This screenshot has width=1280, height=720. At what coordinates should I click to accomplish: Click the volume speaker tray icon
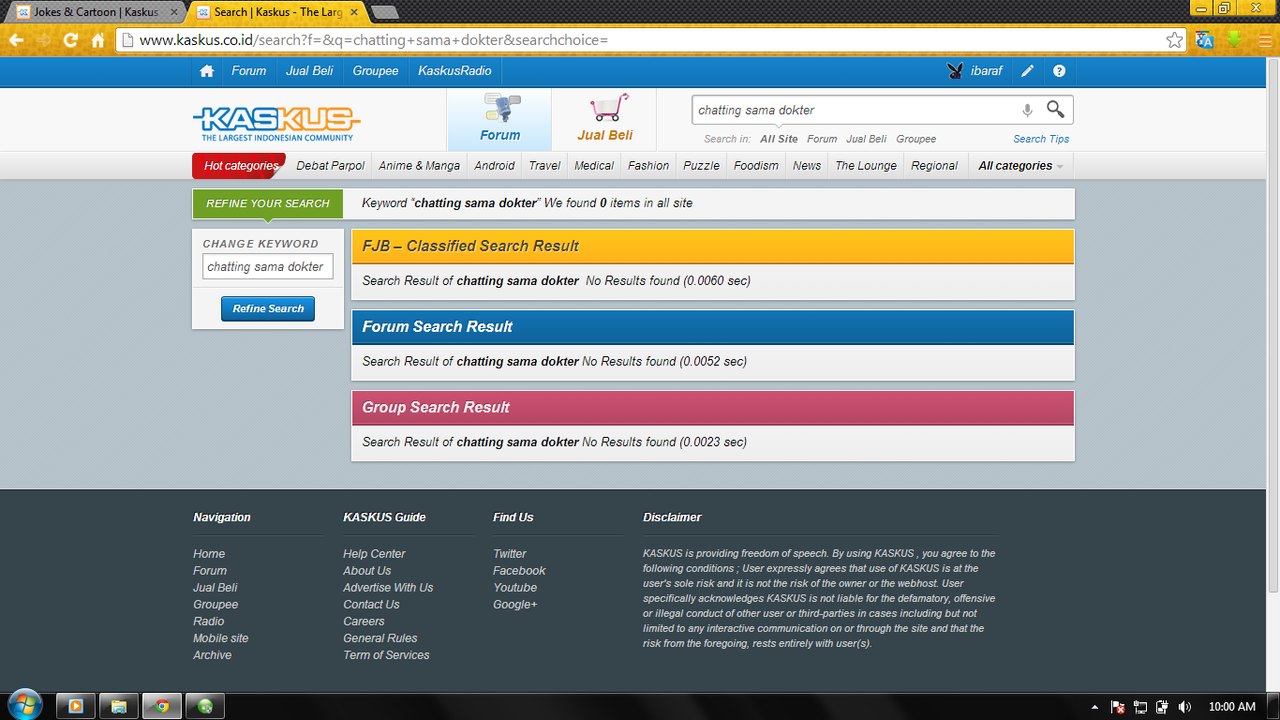pos(1185,707)
